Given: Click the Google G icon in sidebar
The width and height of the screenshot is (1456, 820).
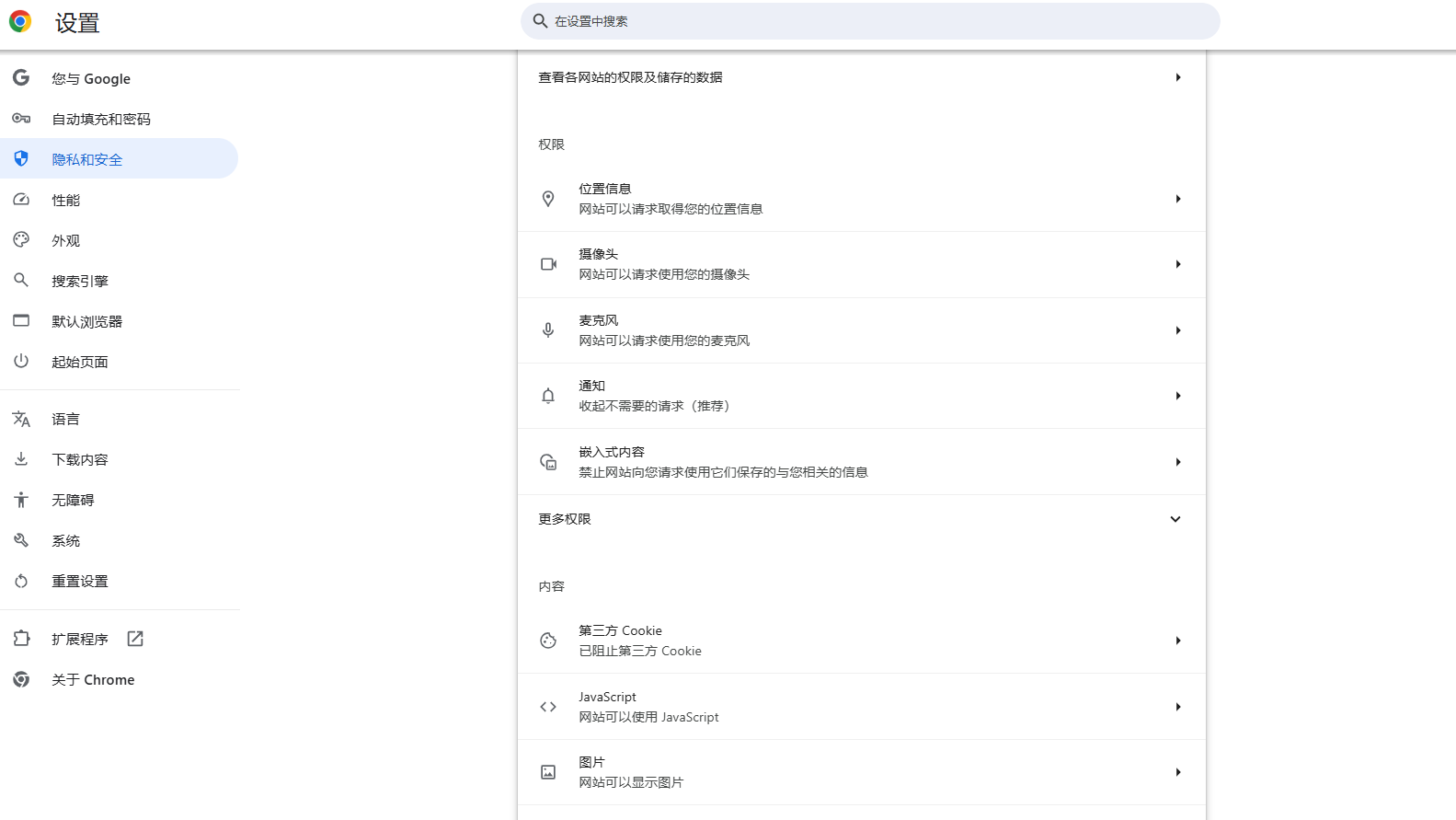Looking at the screenshot, I should (x=21, y=78).
